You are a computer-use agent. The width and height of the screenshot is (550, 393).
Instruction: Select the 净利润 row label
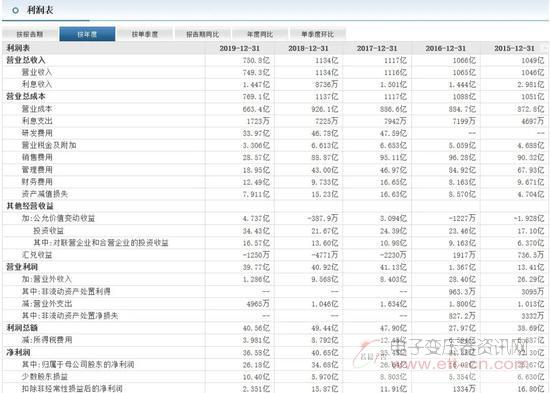tap(18, 352)
